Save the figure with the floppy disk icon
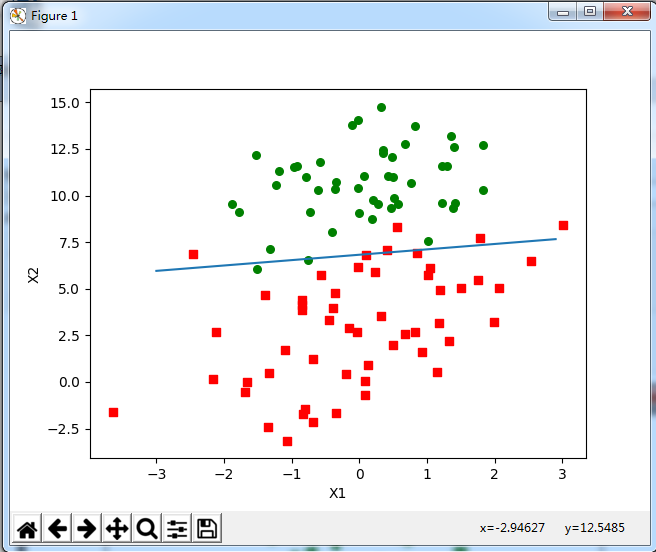This screenshot has height=552, width=656. click(207, 528)
